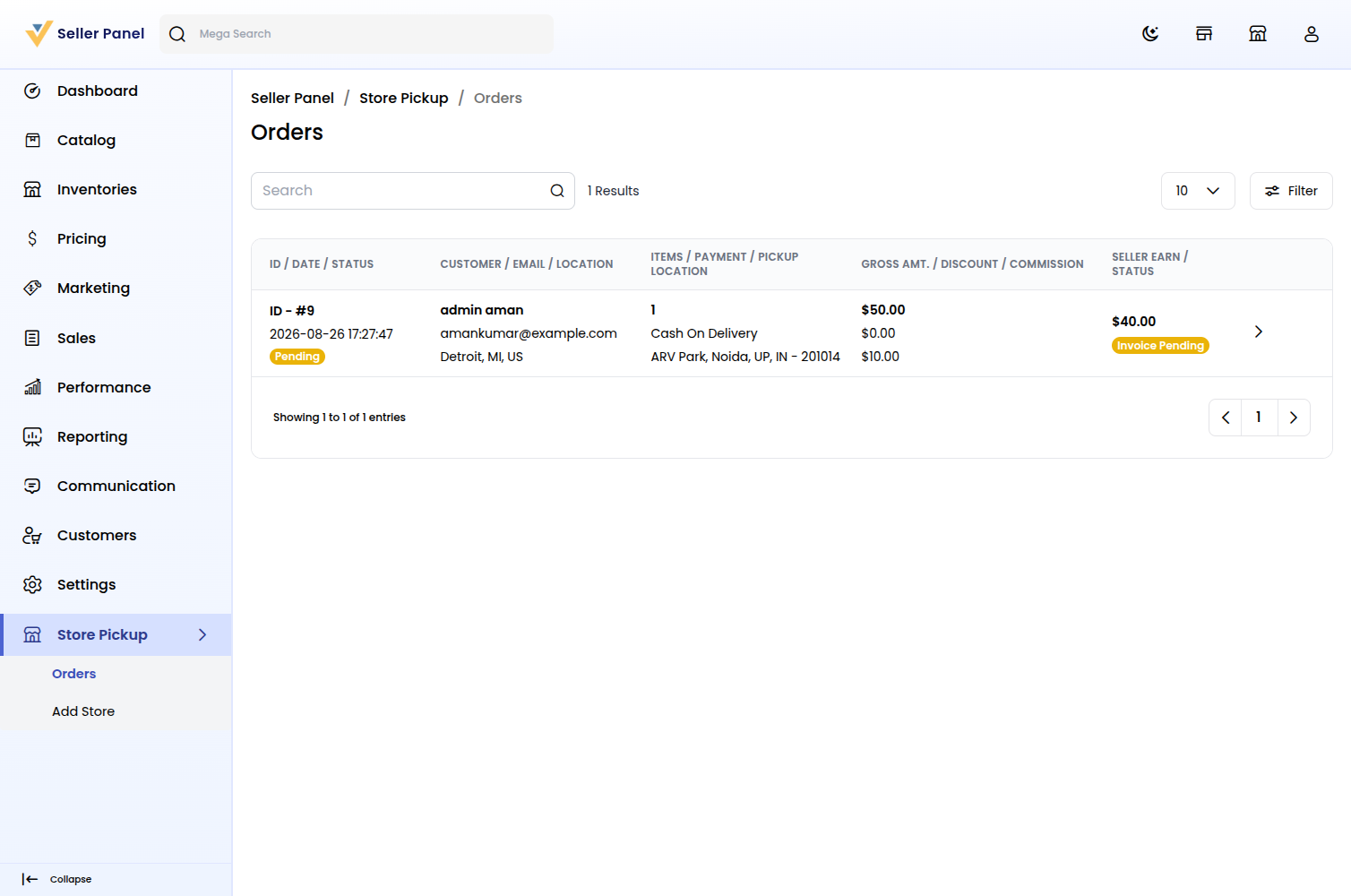Expand order #9 row chevron

click(1259, 332)
